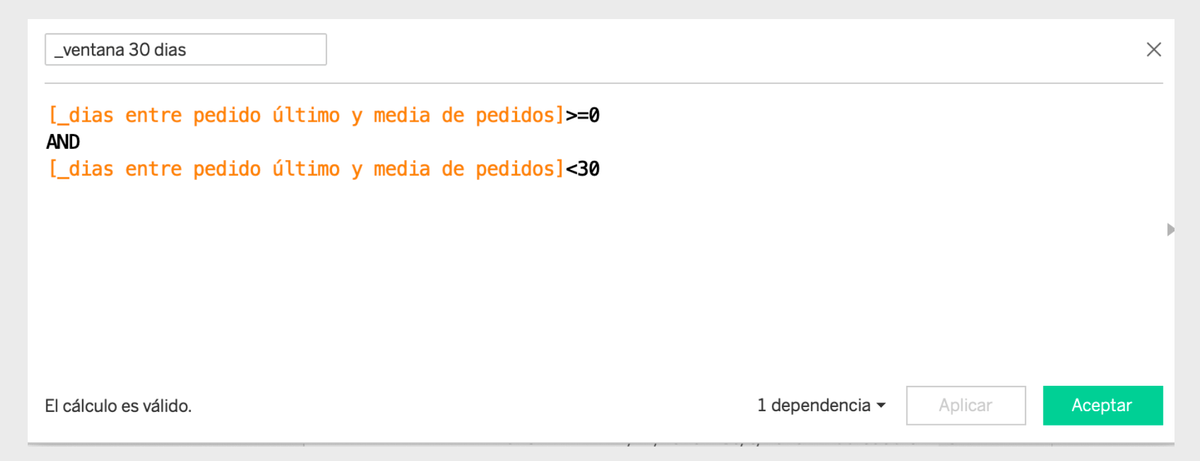This screenshot has height=461, width=1200.
Task: Expand the function reference side panel arrow
Action: (x=1171, y=230)
